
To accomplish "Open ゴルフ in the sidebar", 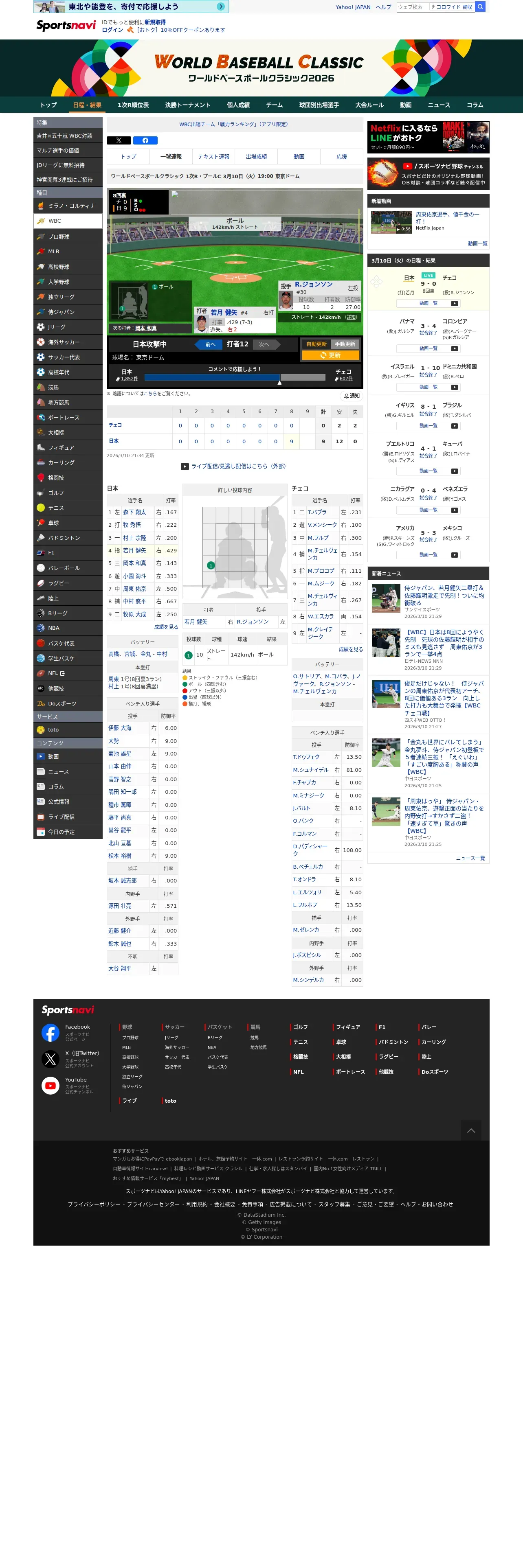I will coord(68,493).
